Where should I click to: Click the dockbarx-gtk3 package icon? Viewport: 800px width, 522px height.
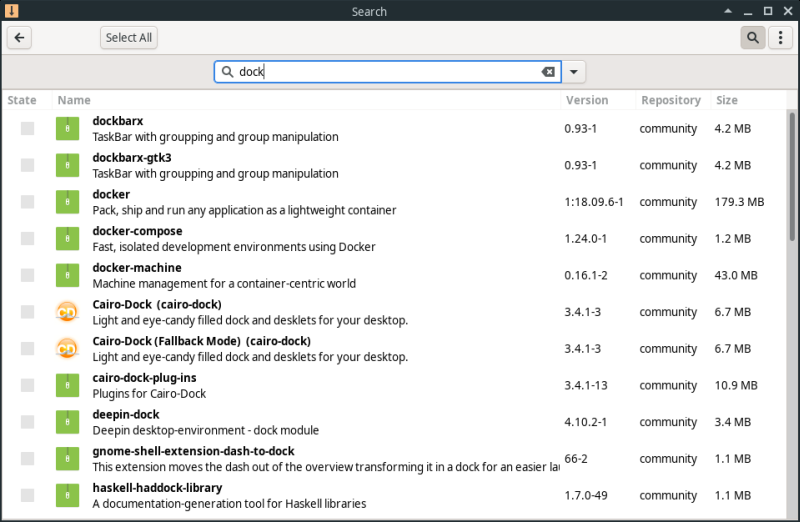(x=67, y=165)
